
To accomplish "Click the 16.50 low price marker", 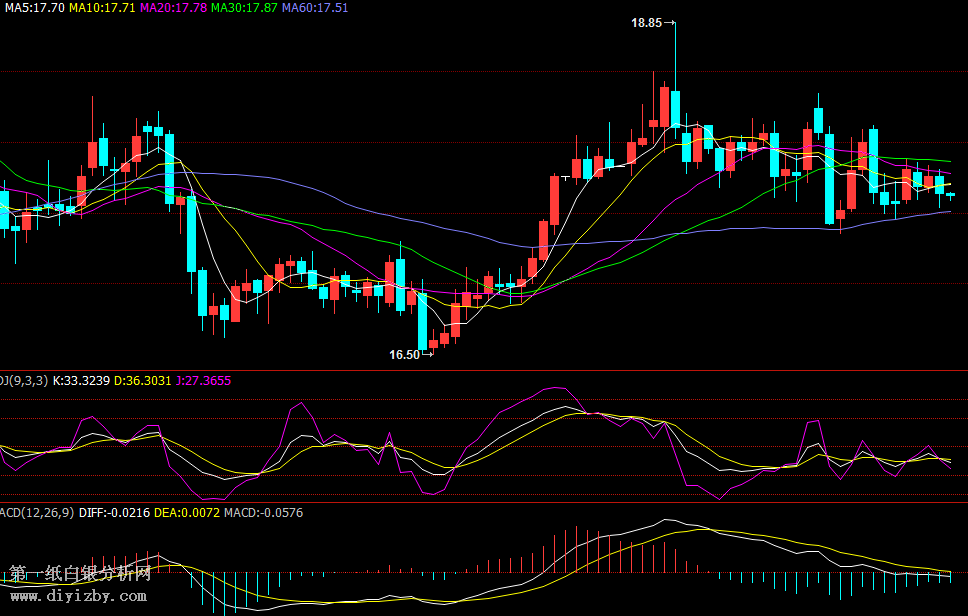I will coord(404,354).
